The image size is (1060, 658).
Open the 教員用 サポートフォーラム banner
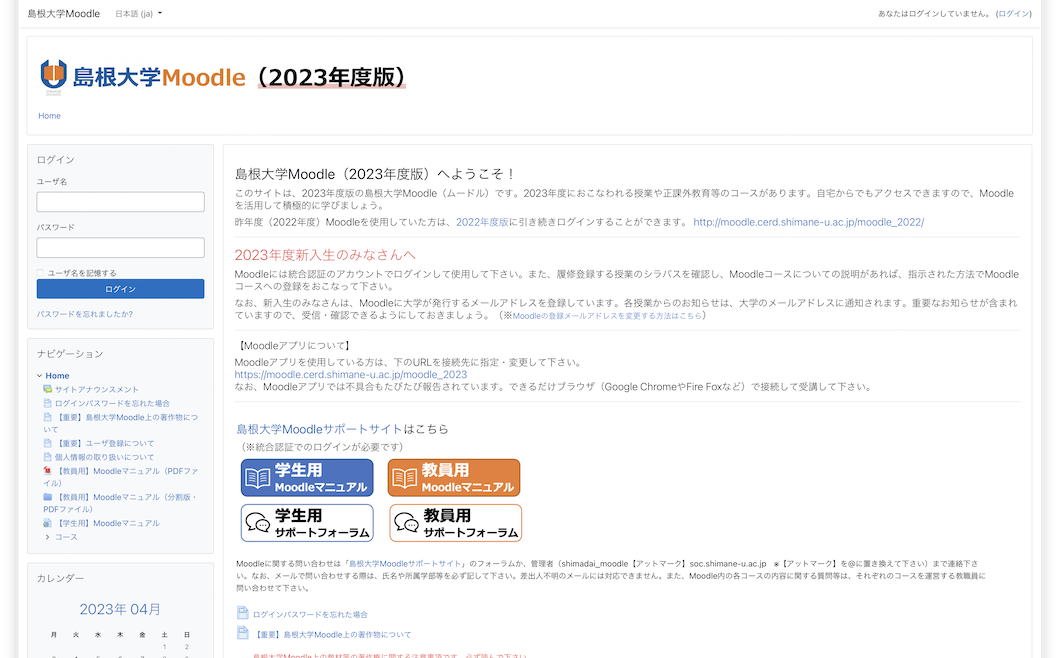pos(455,523)
